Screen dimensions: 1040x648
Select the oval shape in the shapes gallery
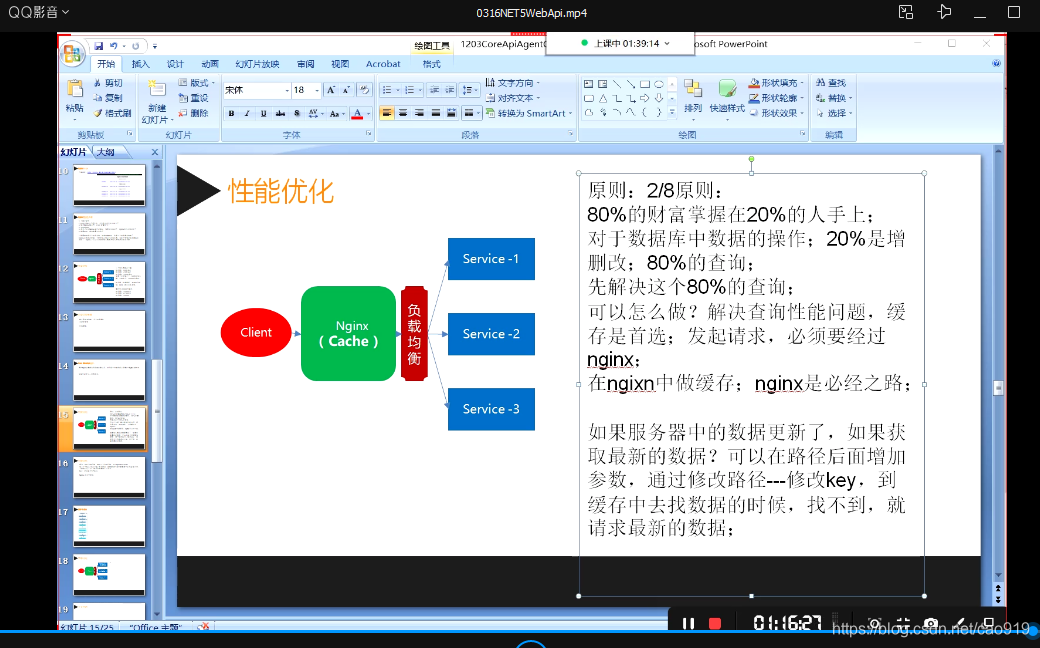[659, 84]
